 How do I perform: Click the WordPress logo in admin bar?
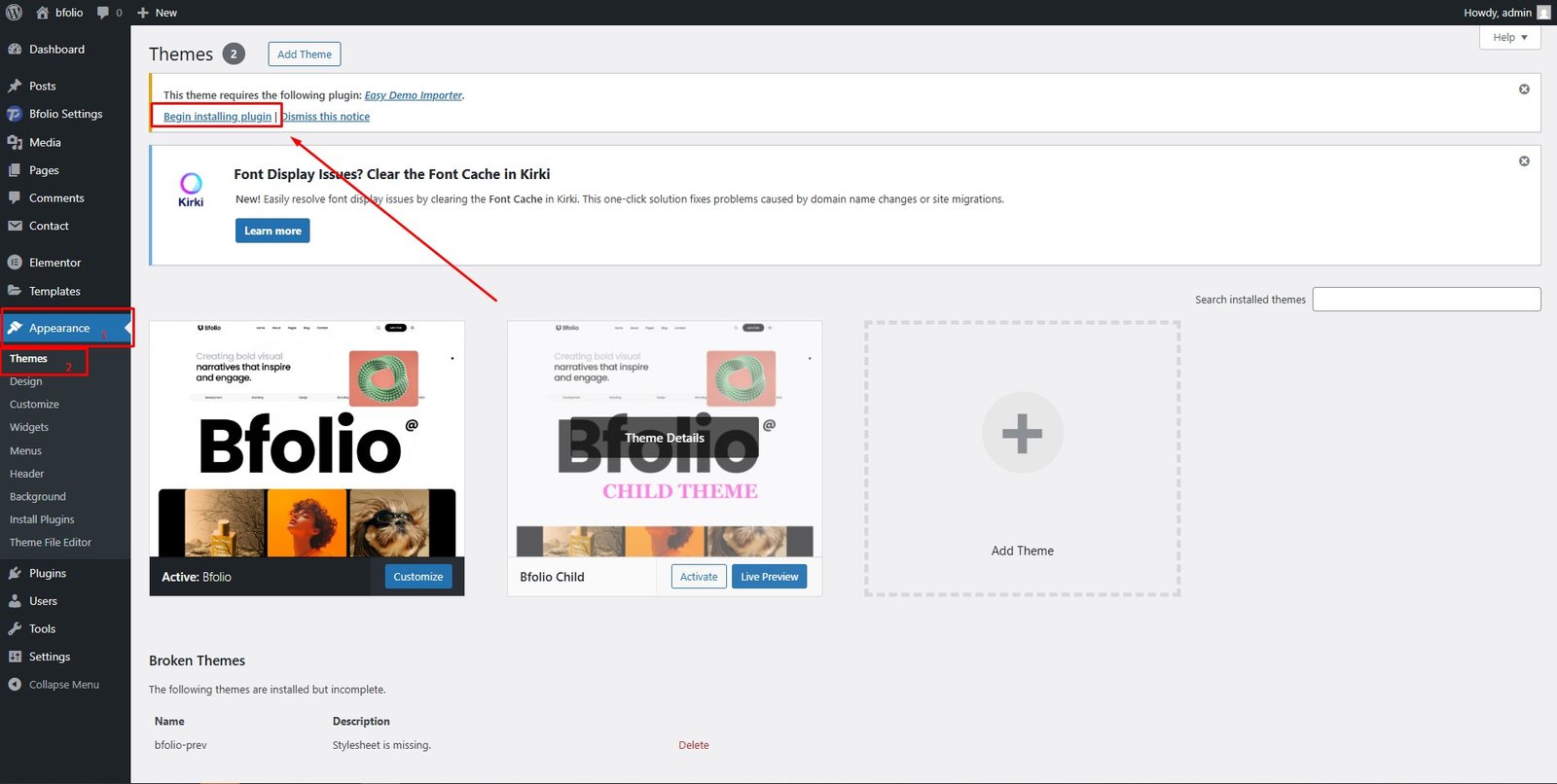(15, 13)
